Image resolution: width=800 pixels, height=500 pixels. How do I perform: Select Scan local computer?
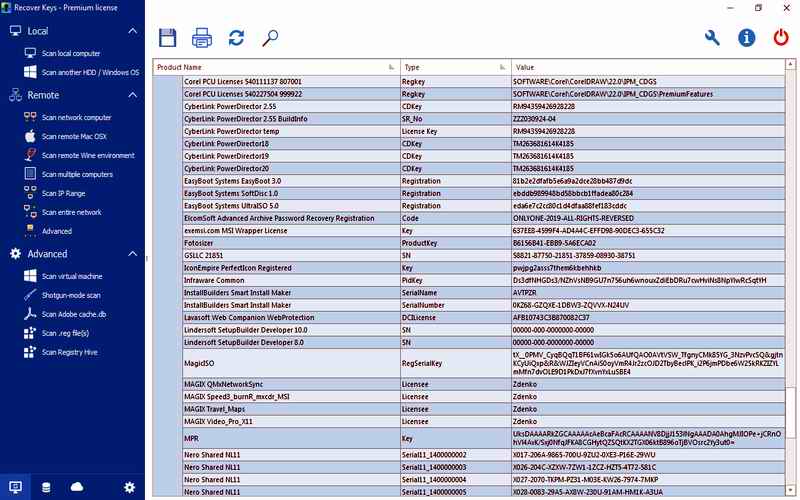[x=70, y=53]
